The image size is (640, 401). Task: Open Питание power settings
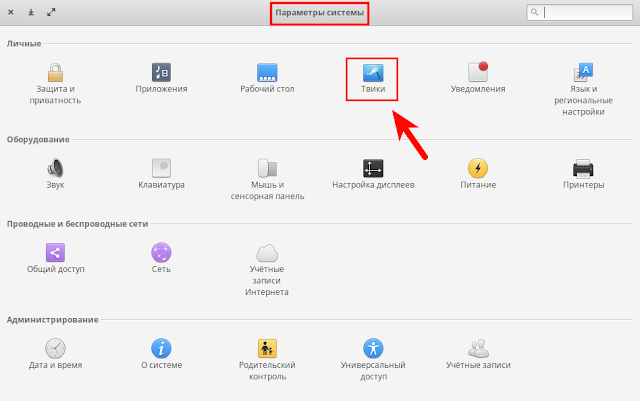[478, 174]
